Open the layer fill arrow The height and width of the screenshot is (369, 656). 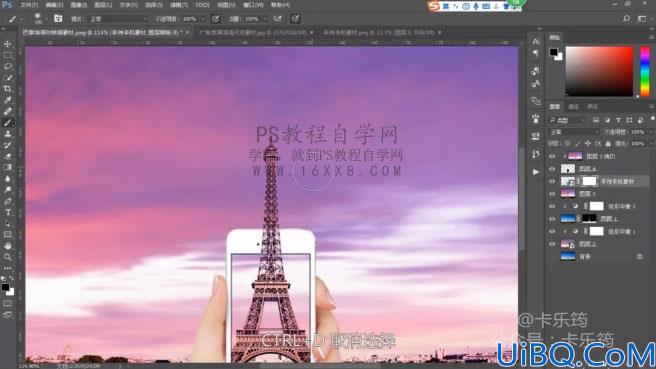[x=650, y=144]
